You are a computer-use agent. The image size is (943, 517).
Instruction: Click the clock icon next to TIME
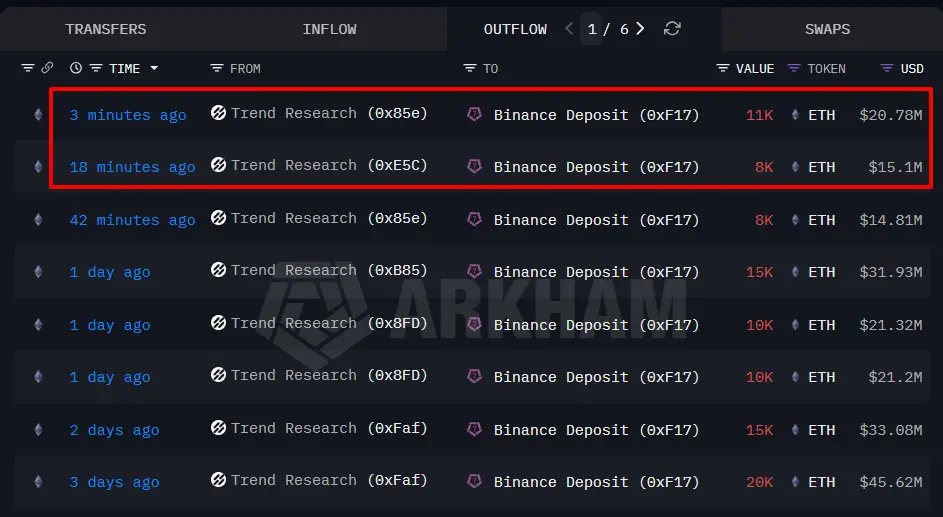pyautogui.click(x=76, y=68)
